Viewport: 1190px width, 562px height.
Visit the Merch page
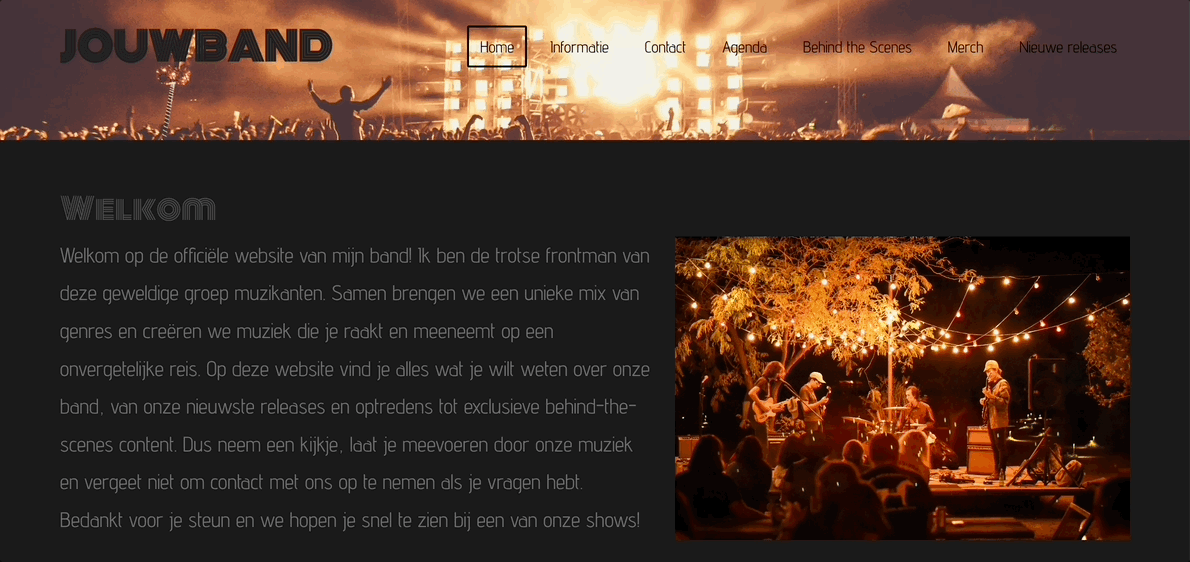[x=965, y=47]
